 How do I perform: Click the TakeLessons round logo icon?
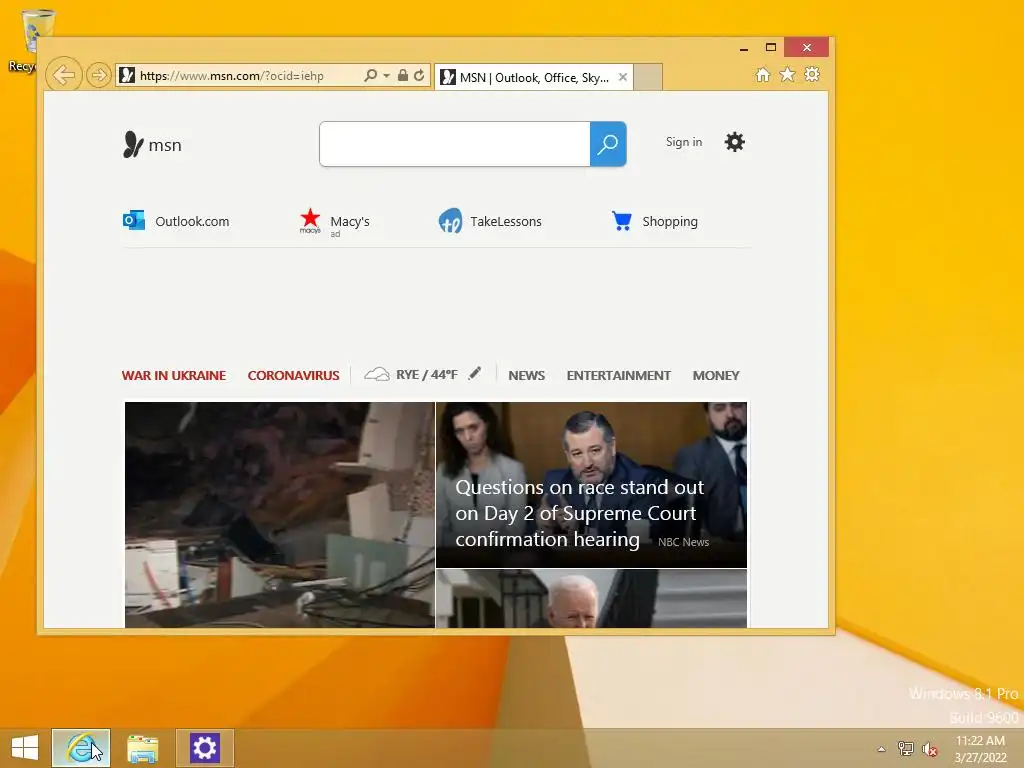[x=450, y=221]
